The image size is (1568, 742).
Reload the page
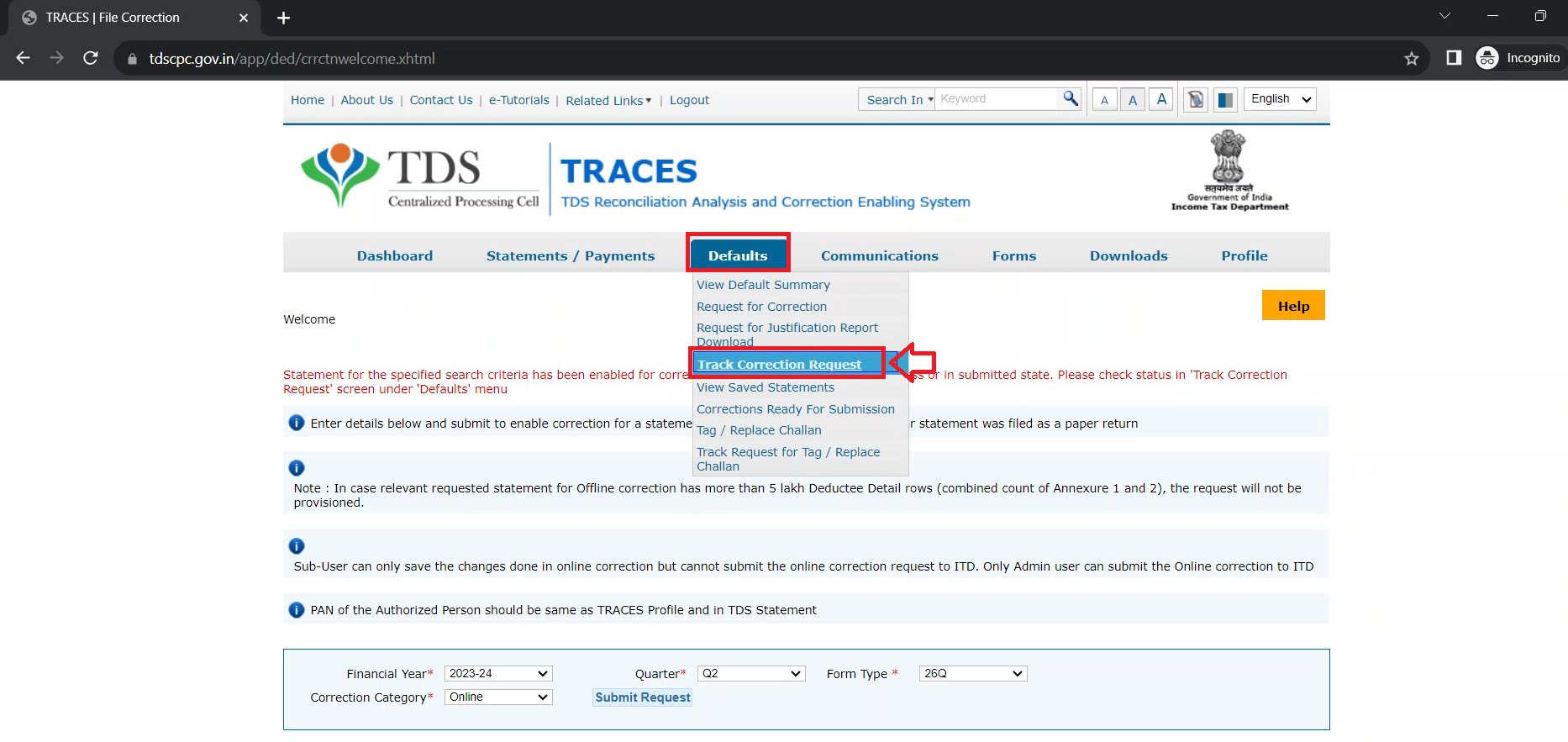pyautogui.click(x=91, y=58)
